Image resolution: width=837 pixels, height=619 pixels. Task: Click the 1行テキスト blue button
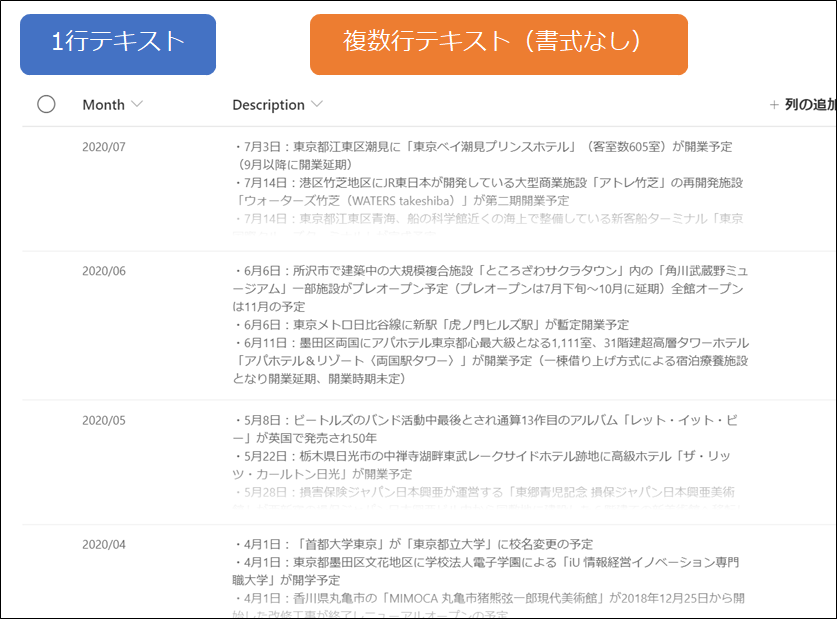[117, 44]
